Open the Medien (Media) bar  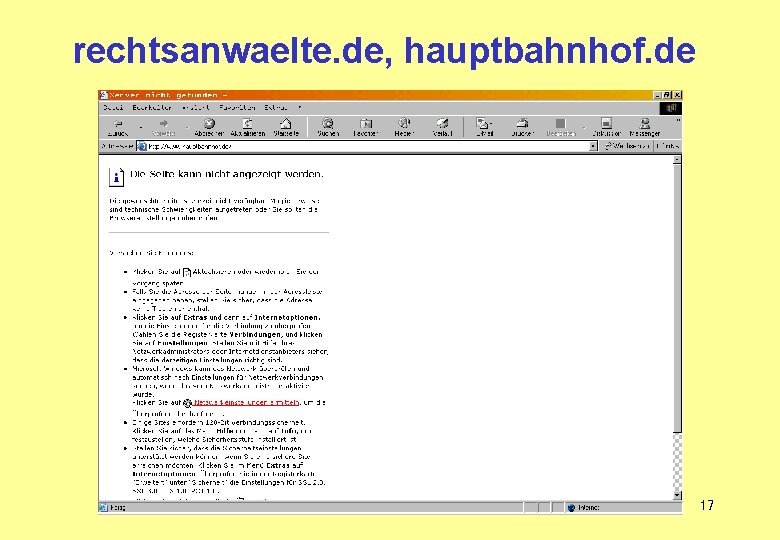coord(404,127)
